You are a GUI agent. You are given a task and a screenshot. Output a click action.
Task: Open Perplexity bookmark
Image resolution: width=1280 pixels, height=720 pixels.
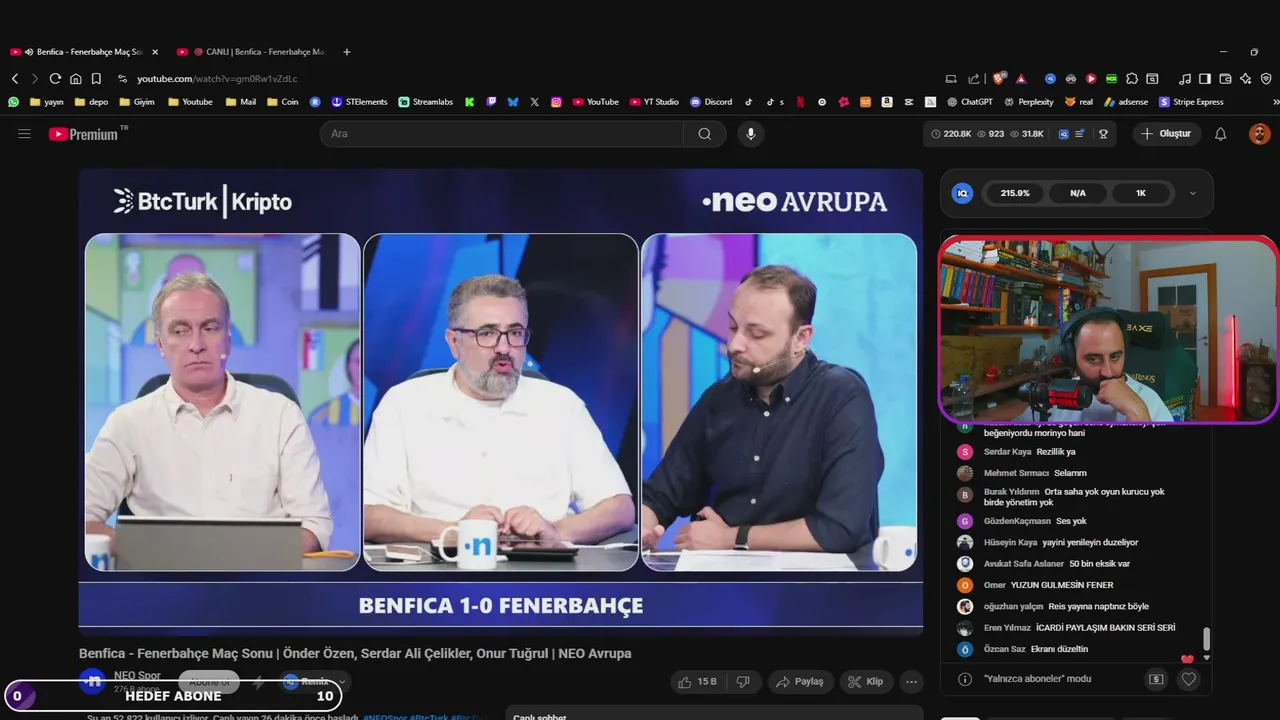(x=1028, y=102)
